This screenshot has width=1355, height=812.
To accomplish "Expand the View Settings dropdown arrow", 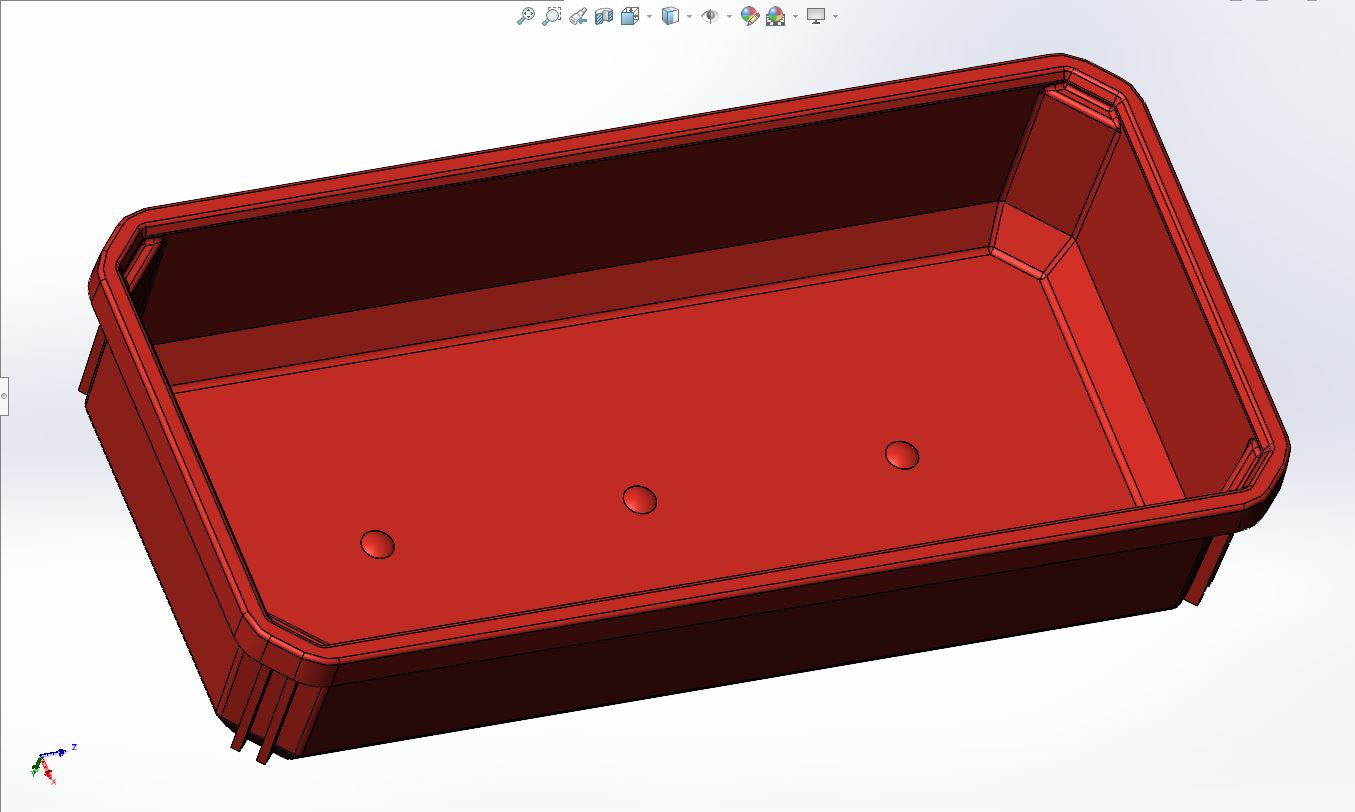I will (x=835, y=16).
